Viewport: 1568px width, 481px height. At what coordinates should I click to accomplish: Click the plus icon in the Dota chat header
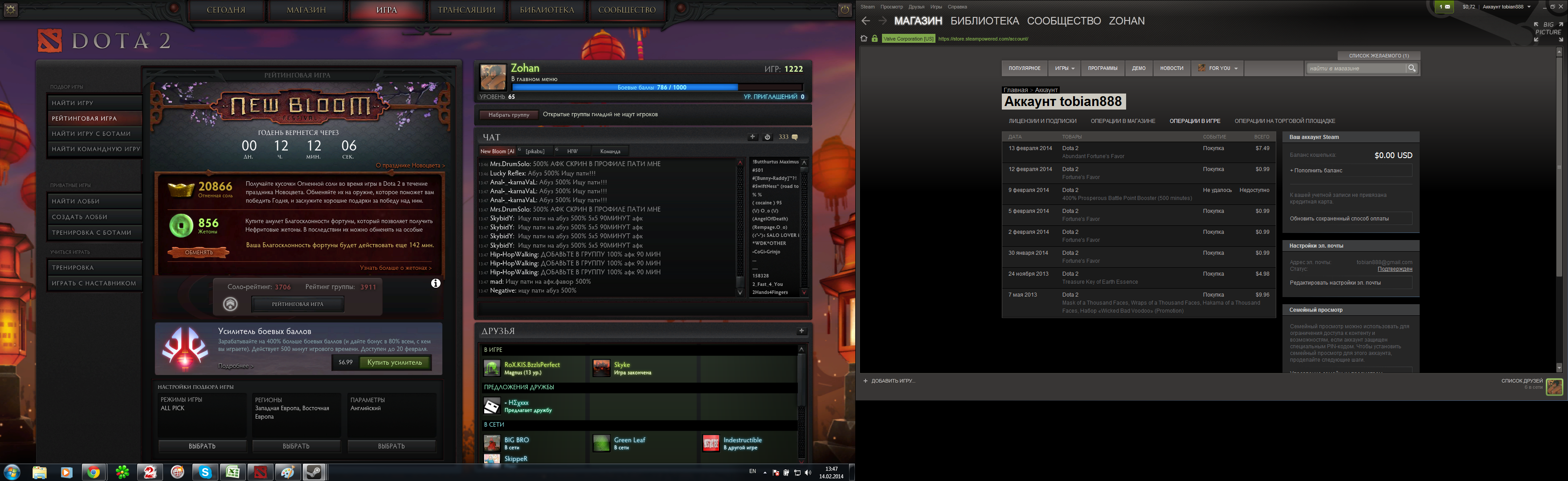(x=752, y=137)
